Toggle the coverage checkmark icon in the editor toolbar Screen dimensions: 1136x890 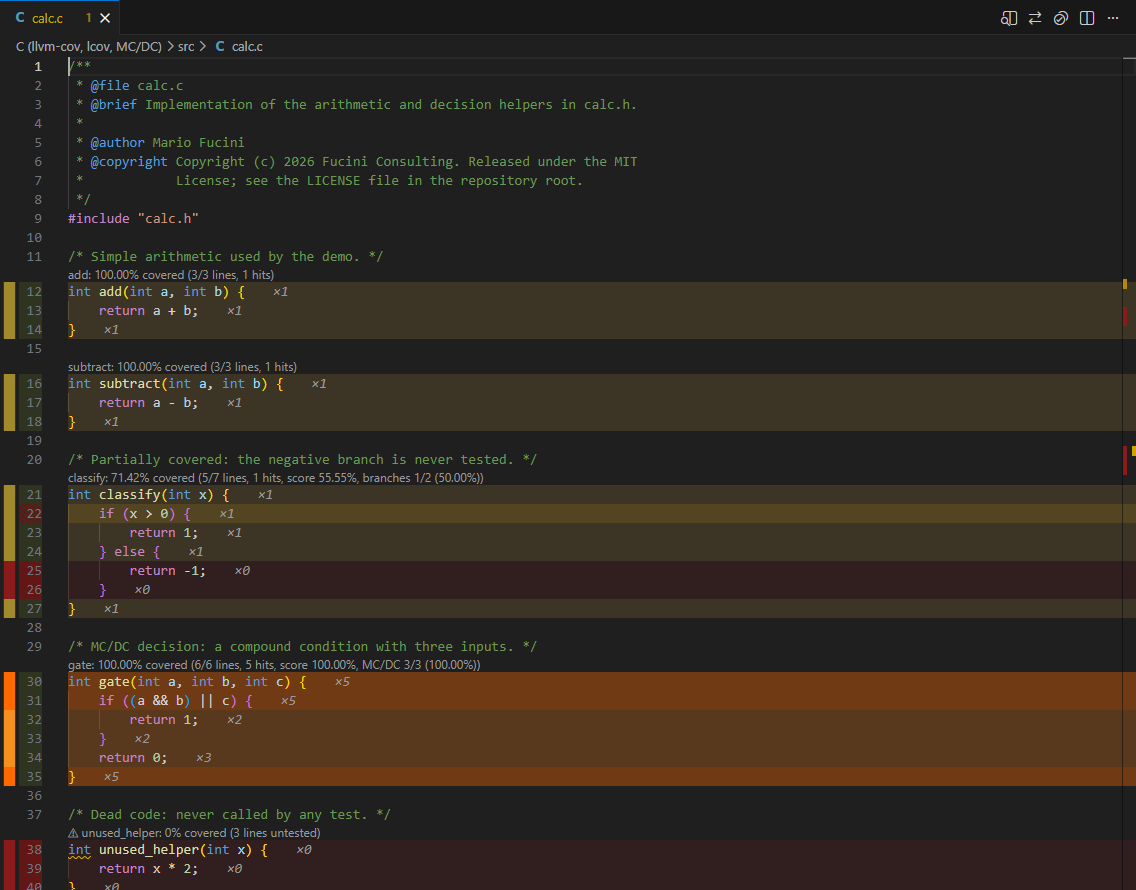[x=1061, y=18]
